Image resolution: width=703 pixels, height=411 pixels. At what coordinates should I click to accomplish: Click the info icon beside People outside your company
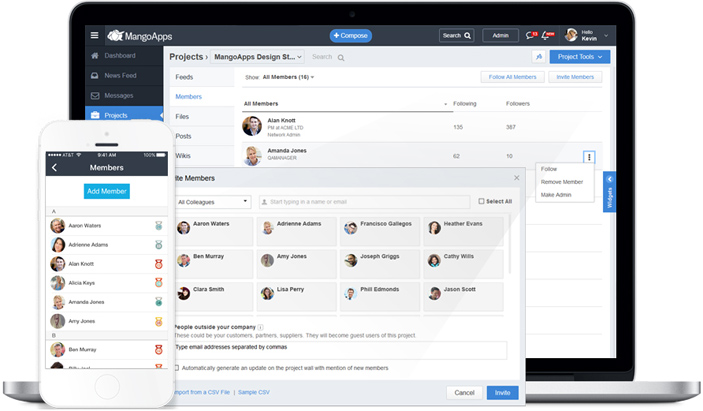click(x=260, y=327)
